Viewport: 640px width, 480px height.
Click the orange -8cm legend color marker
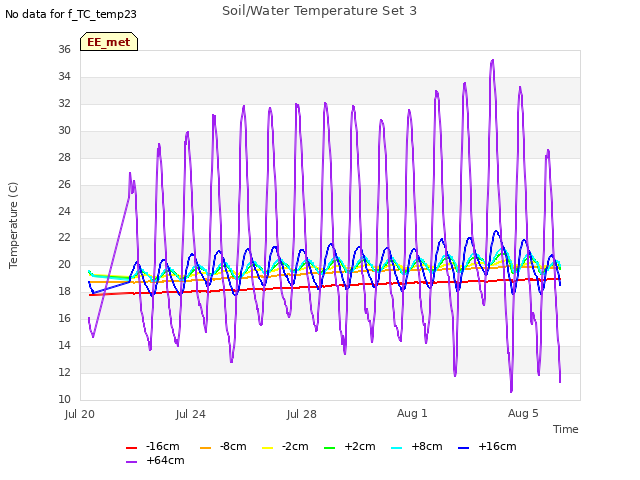(205, 448)
